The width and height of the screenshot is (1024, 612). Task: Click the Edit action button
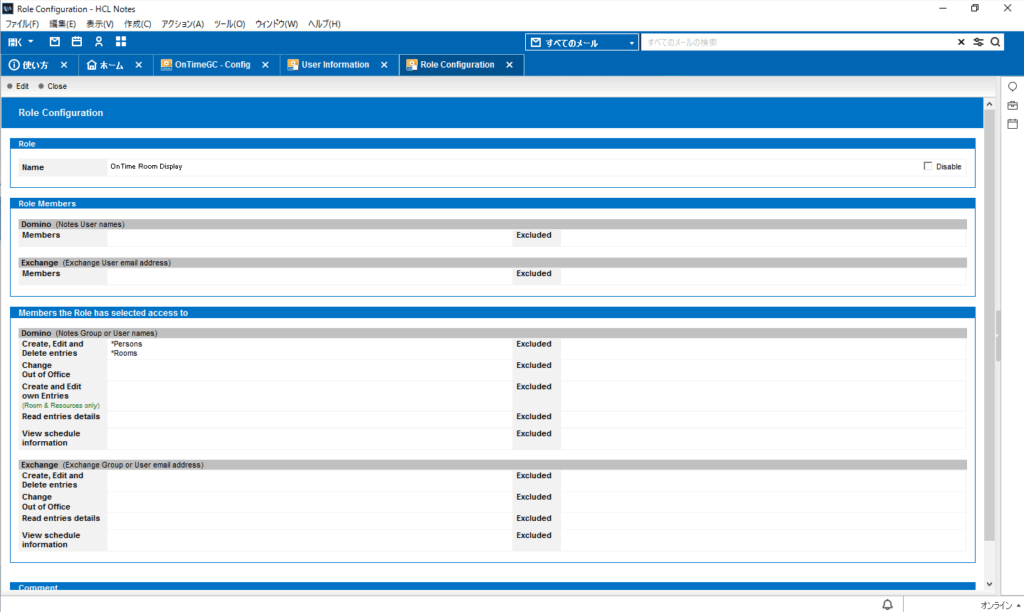pos(18,86)
